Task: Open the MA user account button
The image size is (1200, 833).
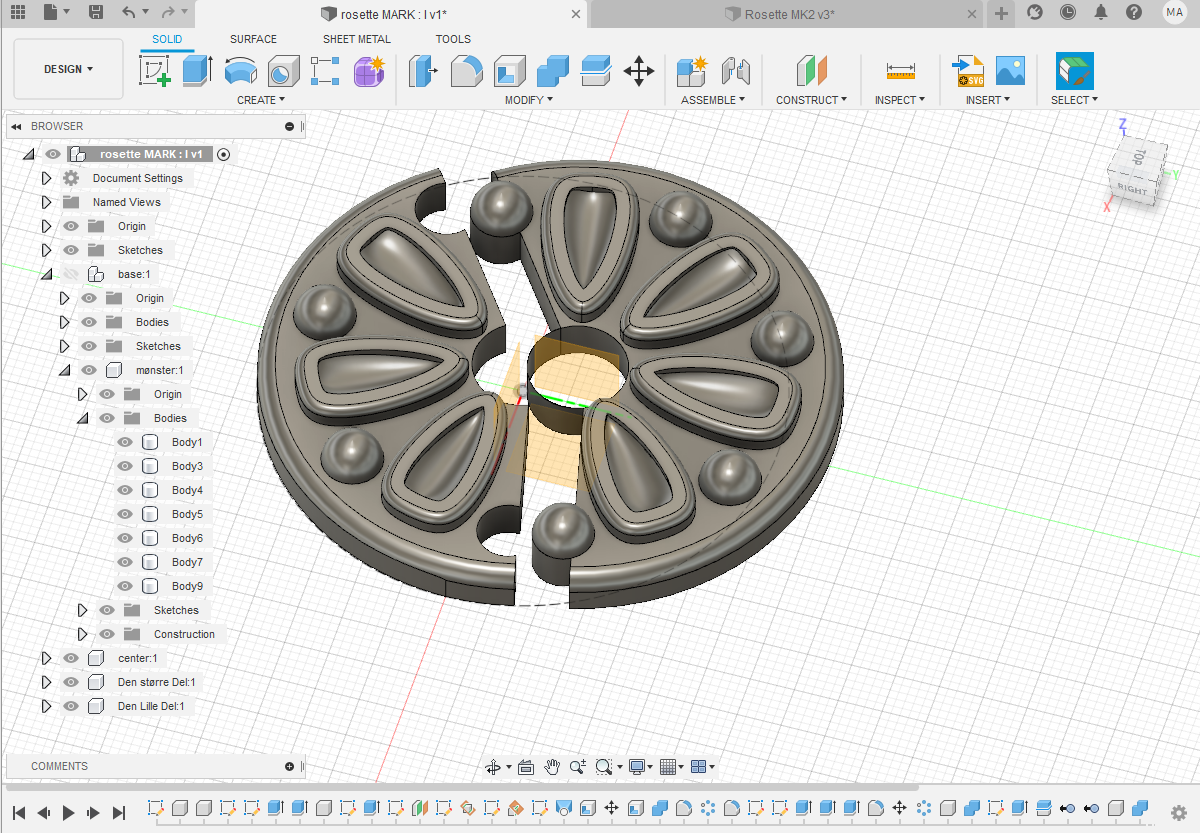Action: (x=1175, y=12)
